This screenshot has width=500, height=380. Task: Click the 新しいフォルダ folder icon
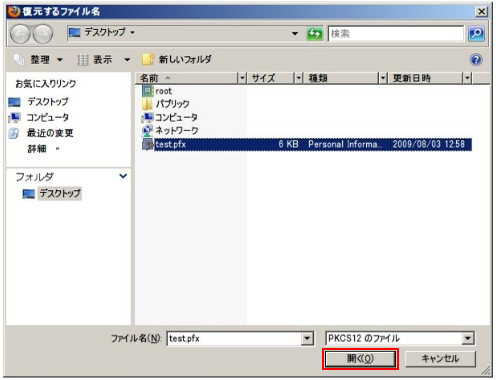coord(148,59)
